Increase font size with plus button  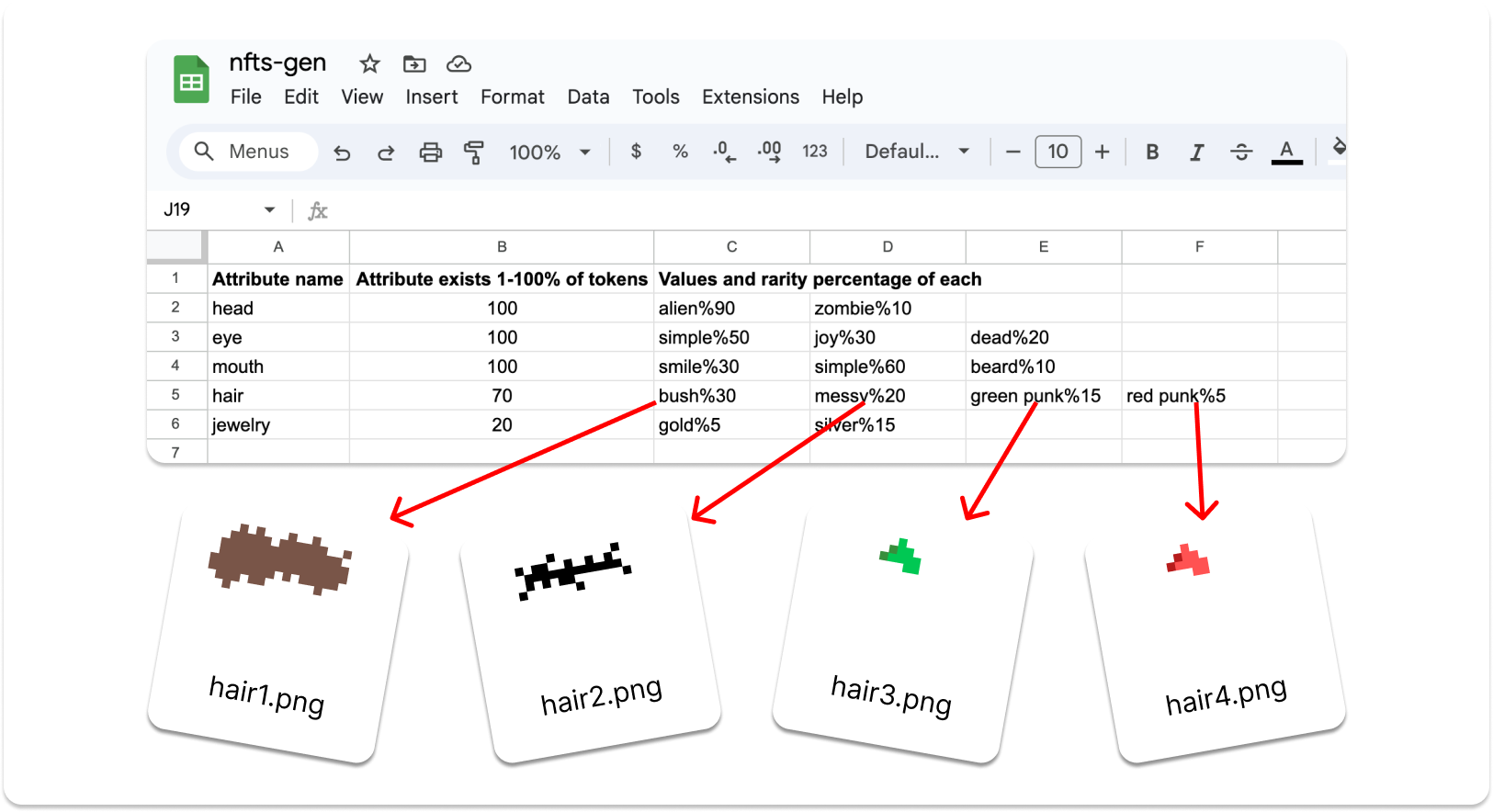point(1103,152)
